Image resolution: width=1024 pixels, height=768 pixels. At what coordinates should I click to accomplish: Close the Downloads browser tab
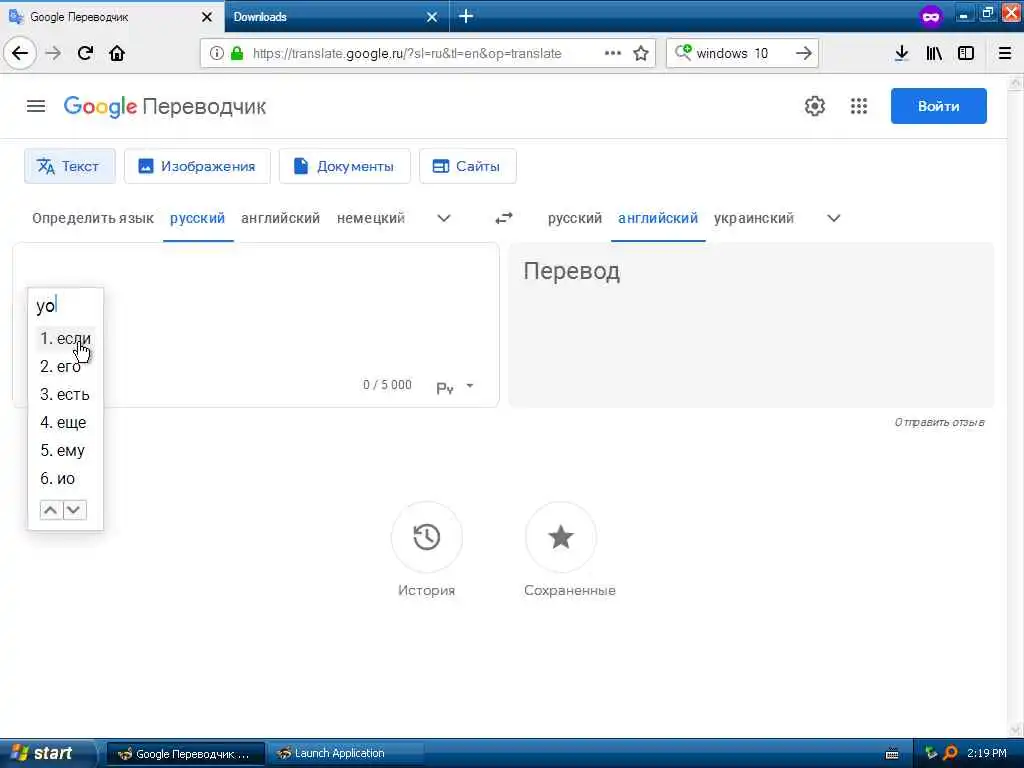click(432, 17)
